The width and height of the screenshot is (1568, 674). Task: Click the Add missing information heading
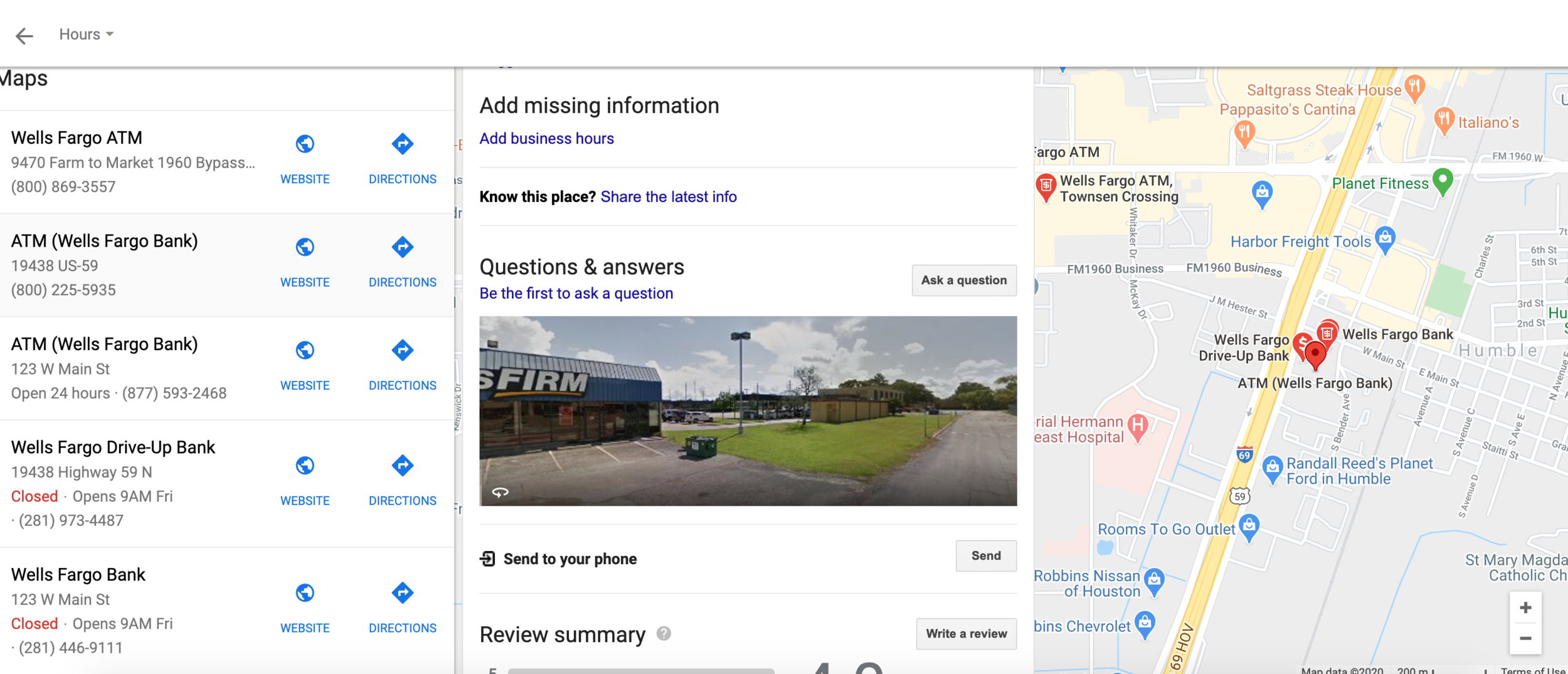(x=599, y=105)
